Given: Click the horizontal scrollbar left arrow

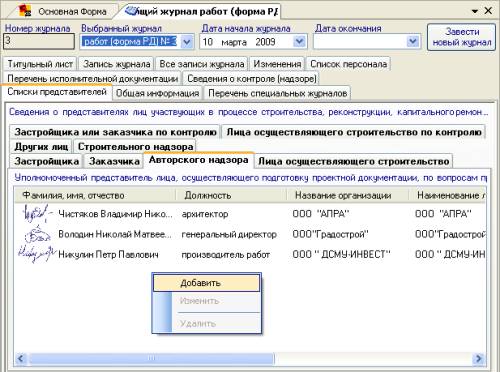Looking at the screenshot, I should point(21,359).
